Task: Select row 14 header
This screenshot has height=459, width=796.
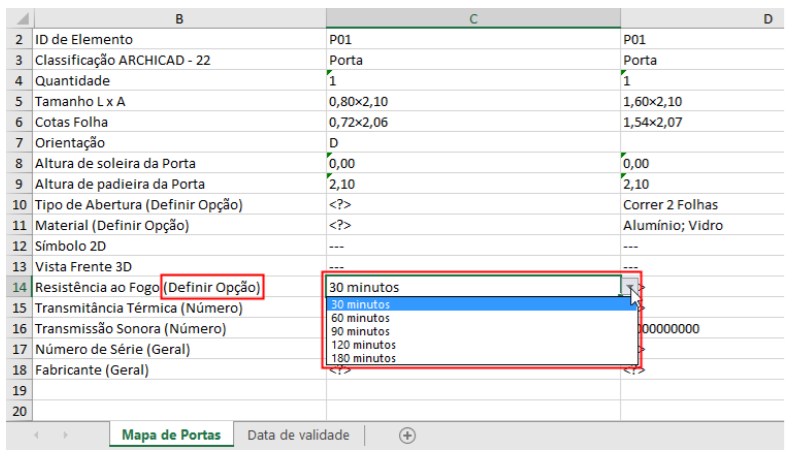Action: (x=18, y=288)
